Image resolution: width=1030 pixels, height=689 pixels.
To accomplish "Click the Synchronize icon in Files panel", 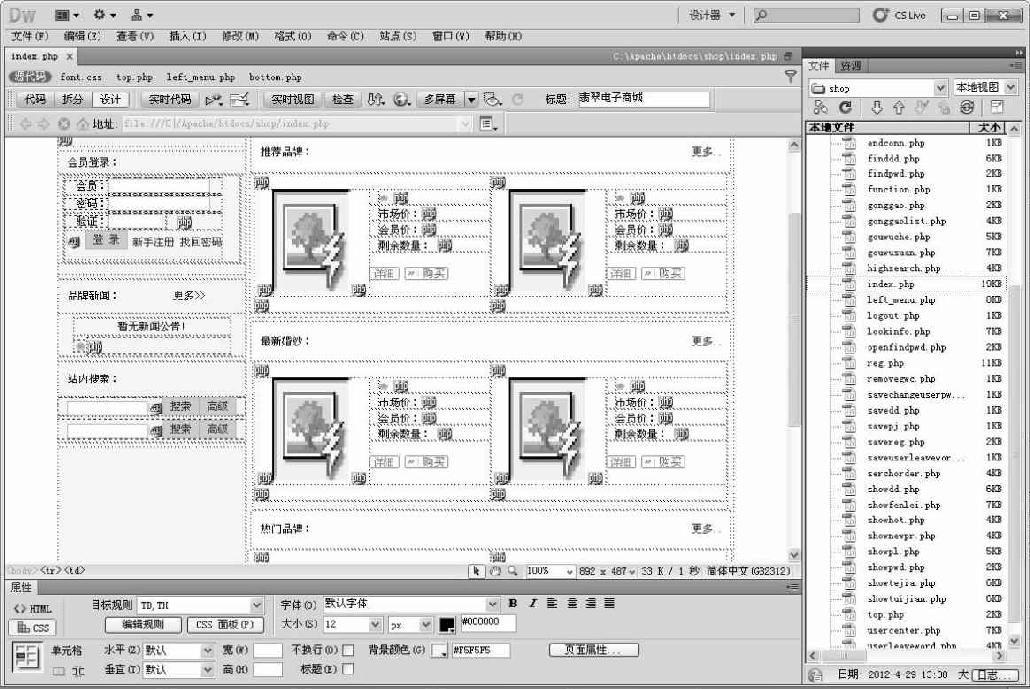I will (967, 107).
